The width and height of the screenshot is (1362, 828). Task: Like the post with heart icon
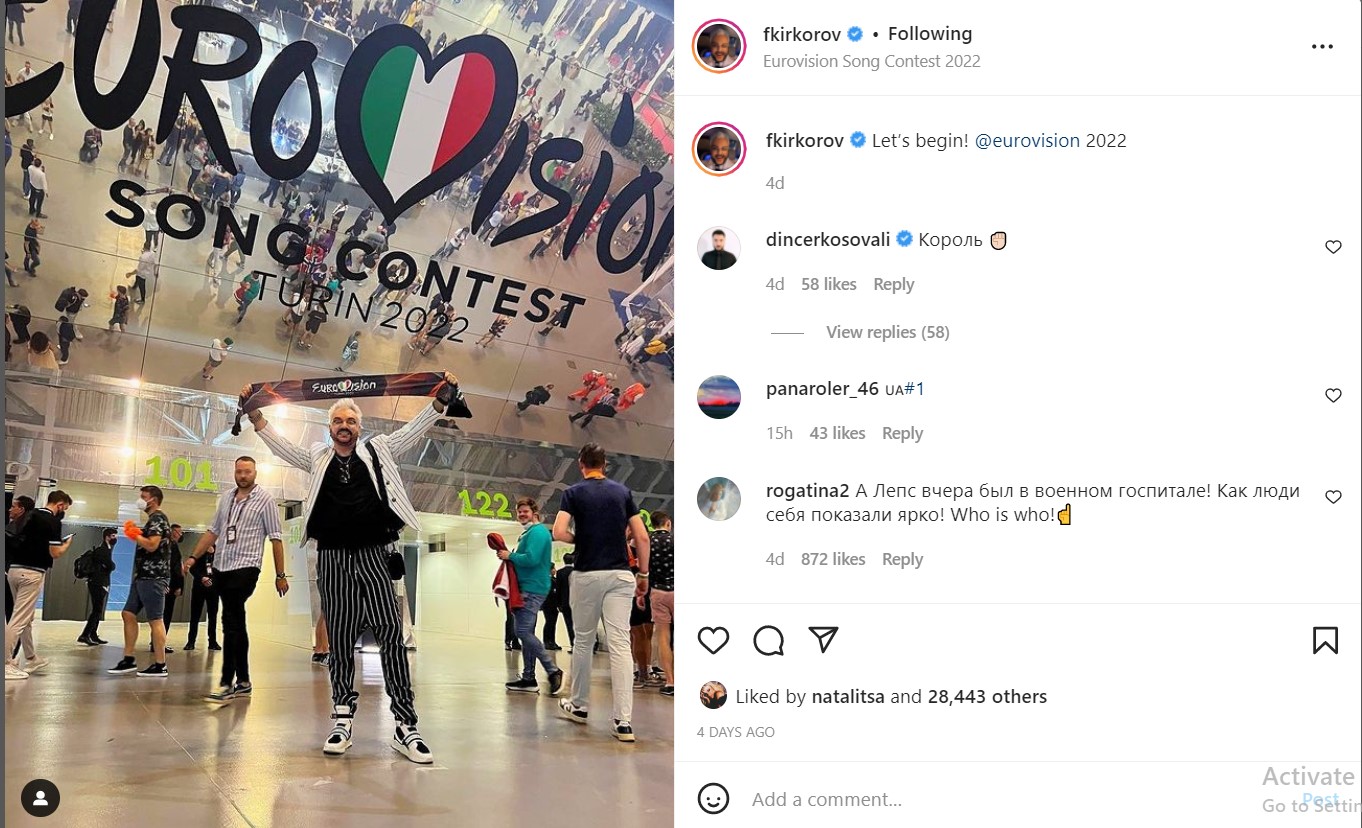coord(713,640)
